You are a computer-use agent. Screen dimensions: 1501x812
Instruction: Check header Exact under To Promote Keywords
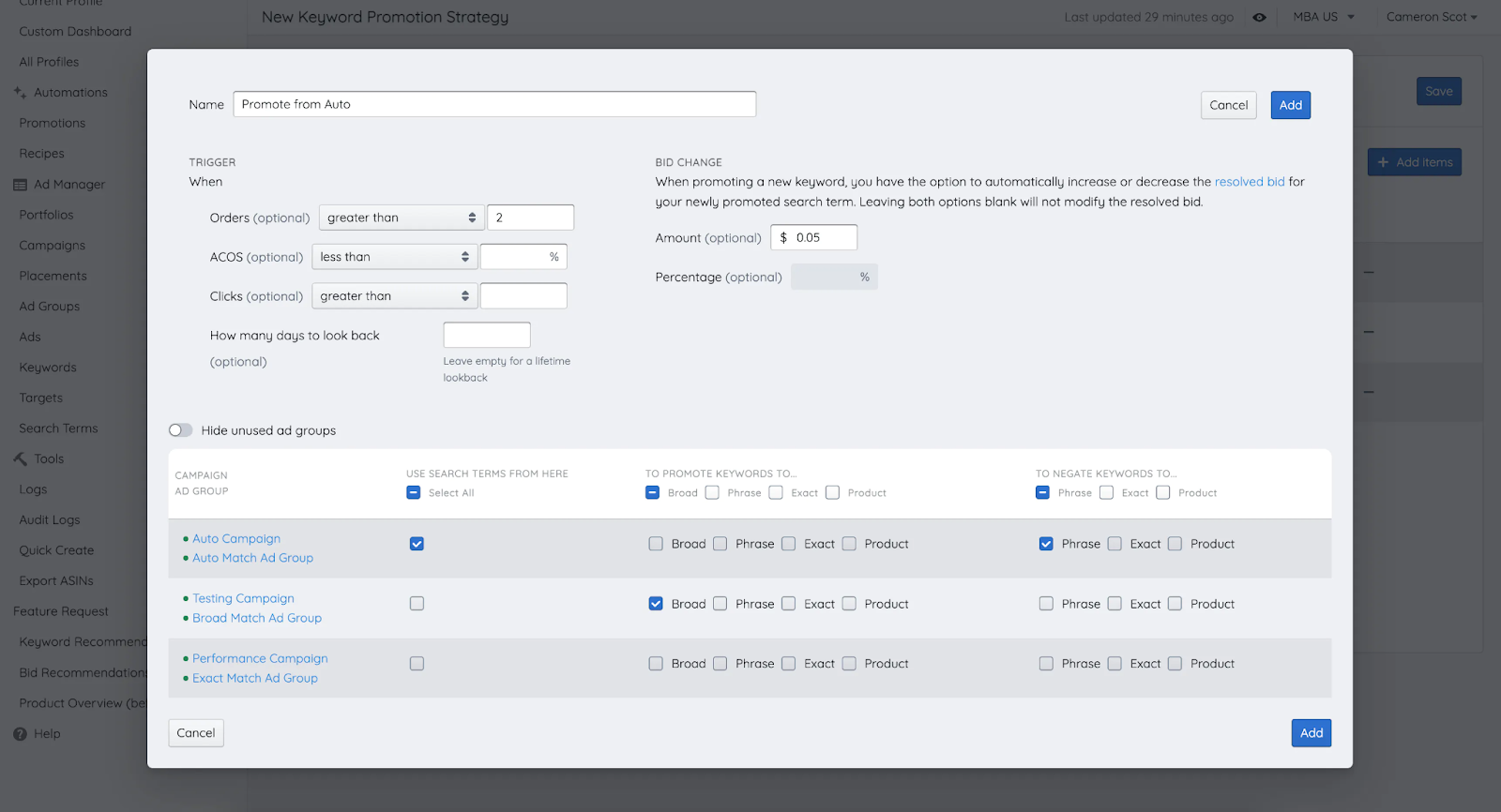(776, 492)
